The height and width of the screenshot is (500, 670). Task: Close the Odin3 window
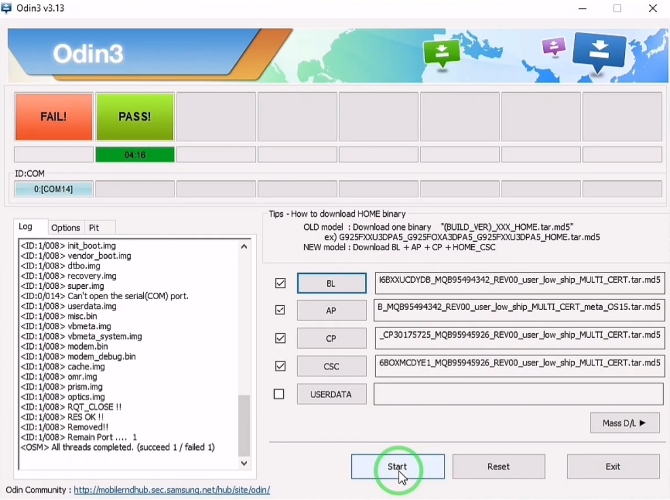click(x=653, y=8)
